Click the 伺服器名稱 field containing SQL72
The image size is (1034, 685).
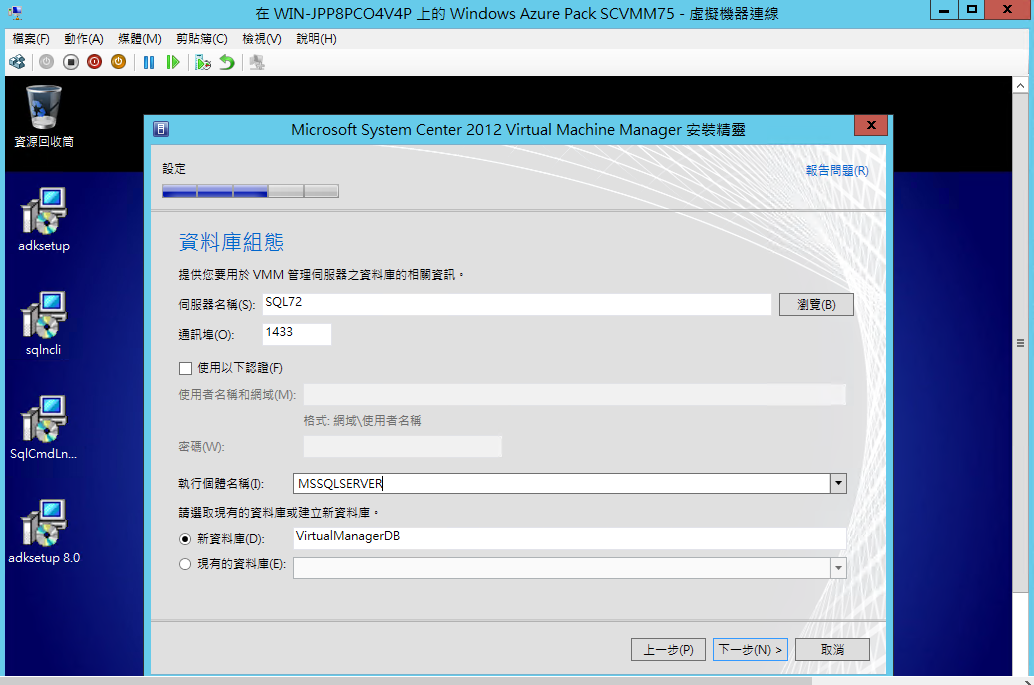517,304
